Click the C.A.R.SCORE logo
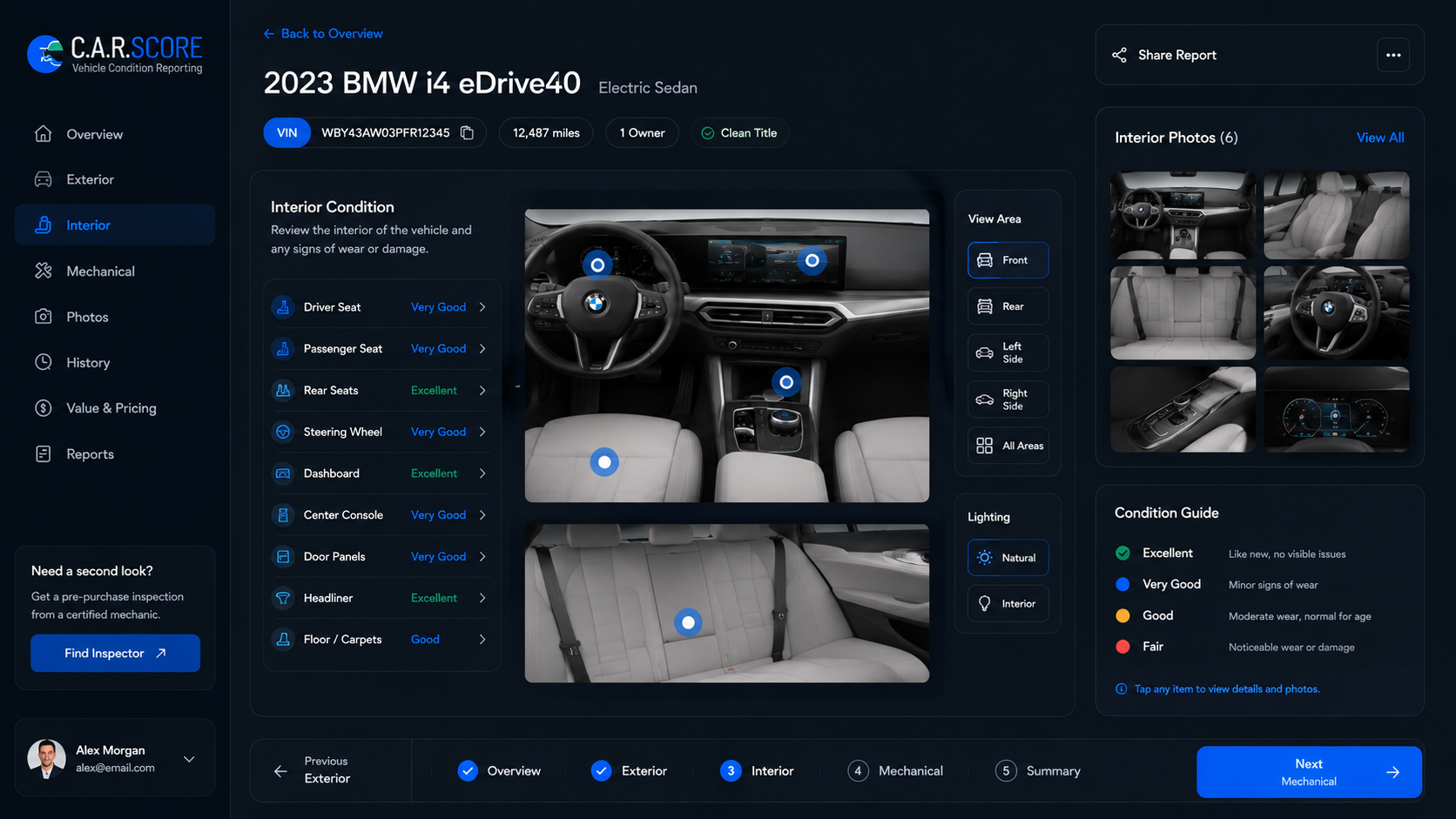This screenshot has width=1456, height=819. click(115, 54)
